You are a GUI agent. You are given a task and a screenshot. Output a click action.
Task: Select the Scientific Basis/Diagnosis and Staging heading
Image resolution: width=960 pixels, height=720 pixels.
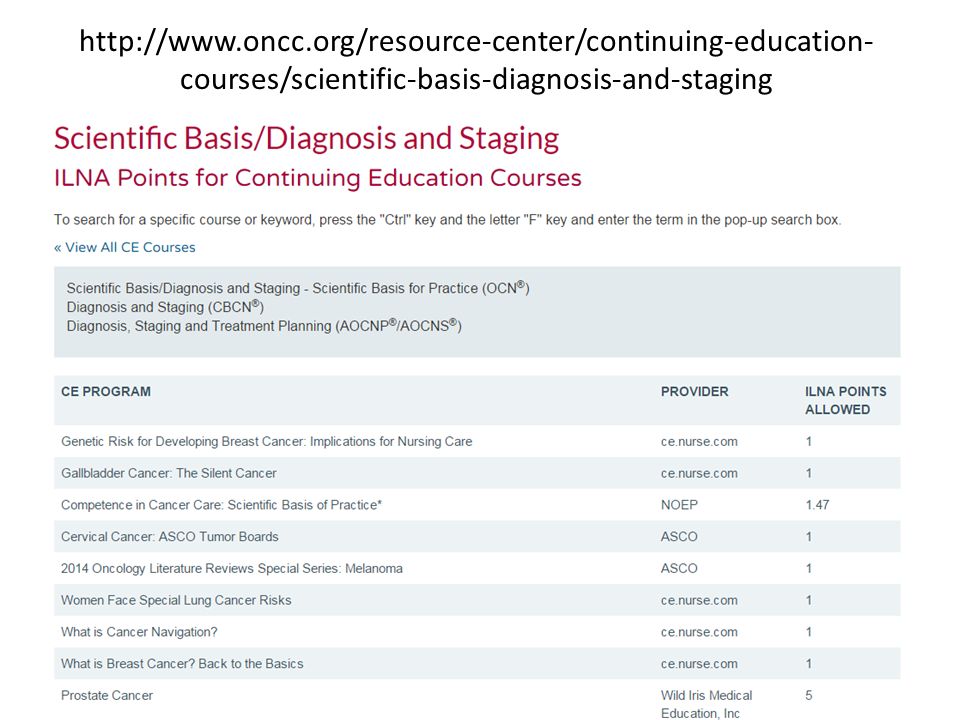coord(306,139)
